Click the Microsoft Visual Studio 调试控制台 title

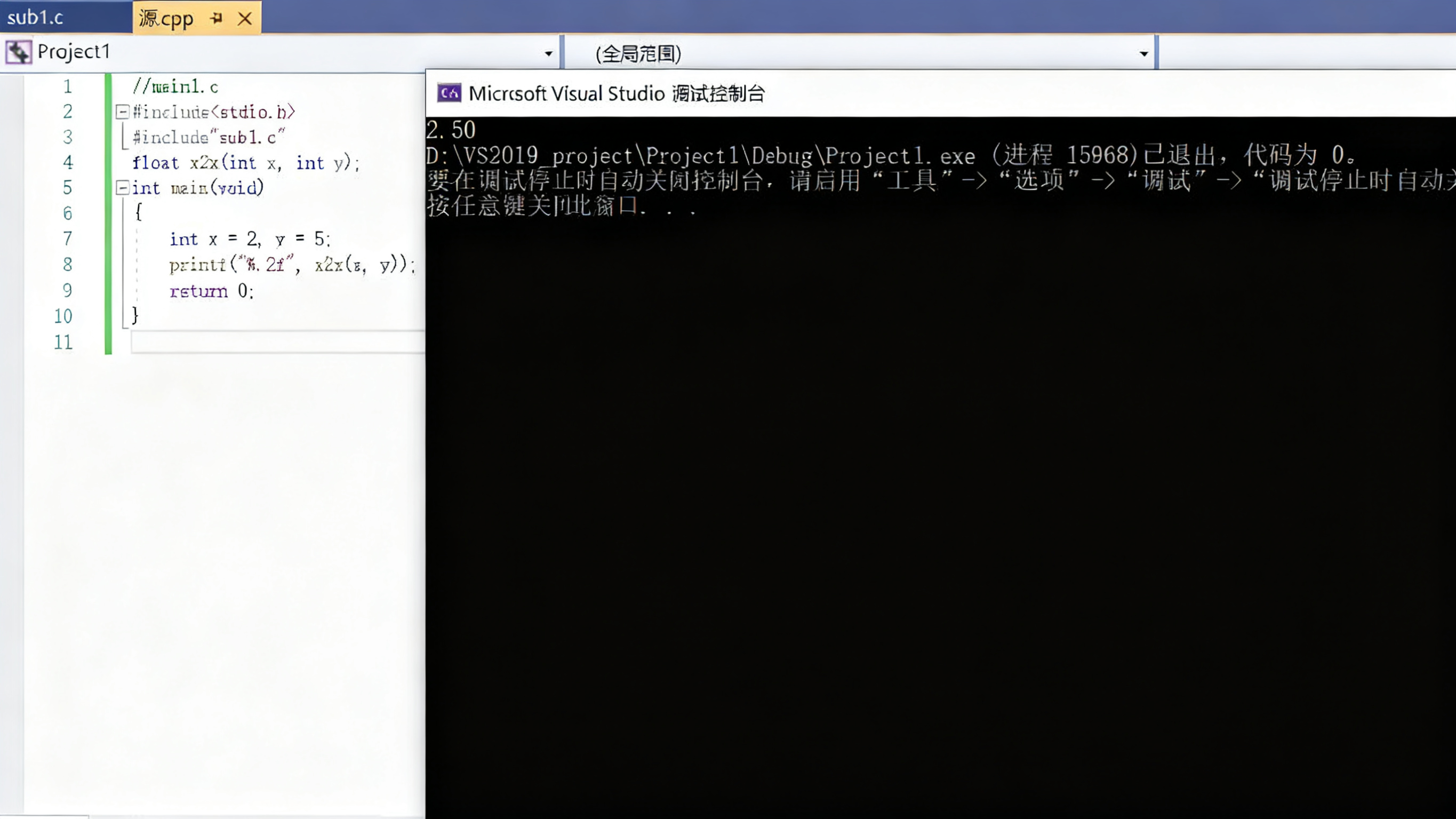click(617, 93)
